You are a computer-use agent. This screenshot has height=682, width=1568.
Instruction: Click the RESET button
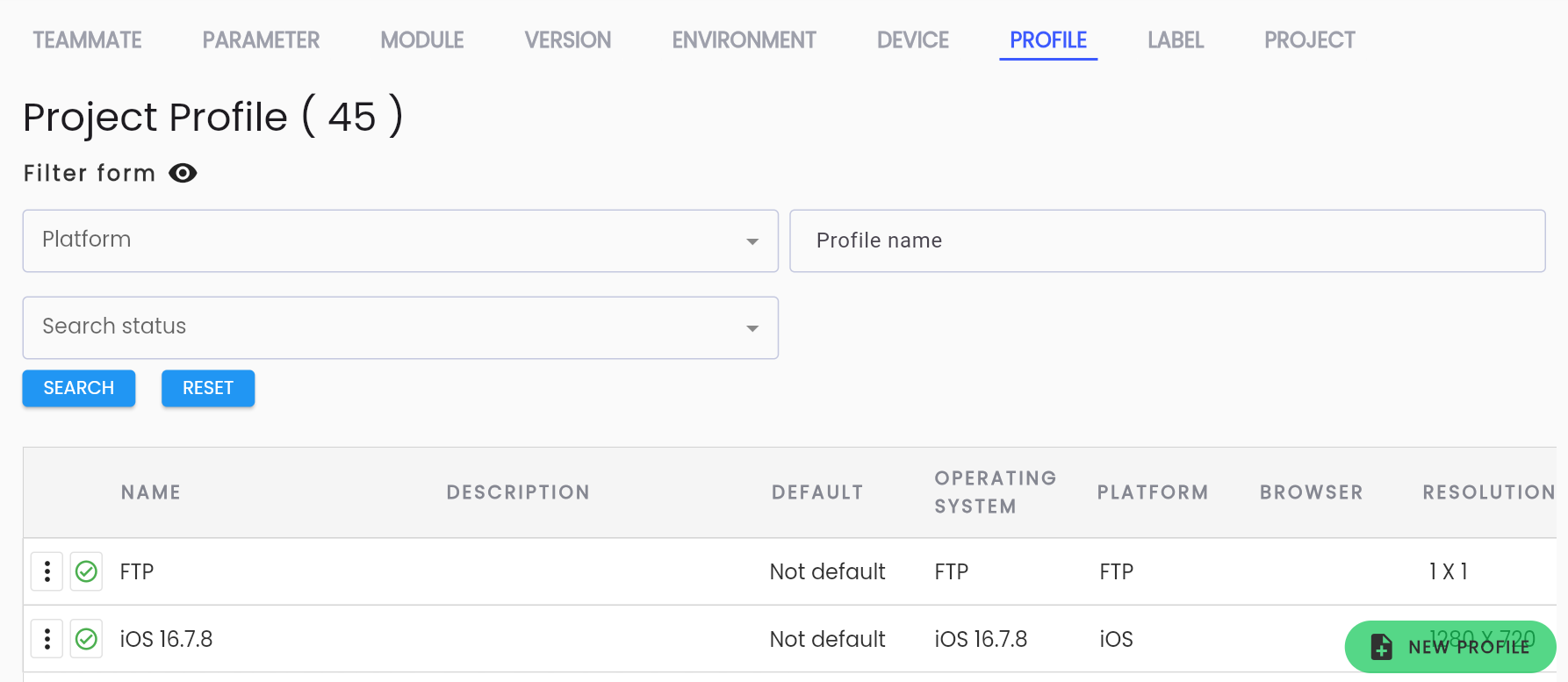(x=208, y=388)
